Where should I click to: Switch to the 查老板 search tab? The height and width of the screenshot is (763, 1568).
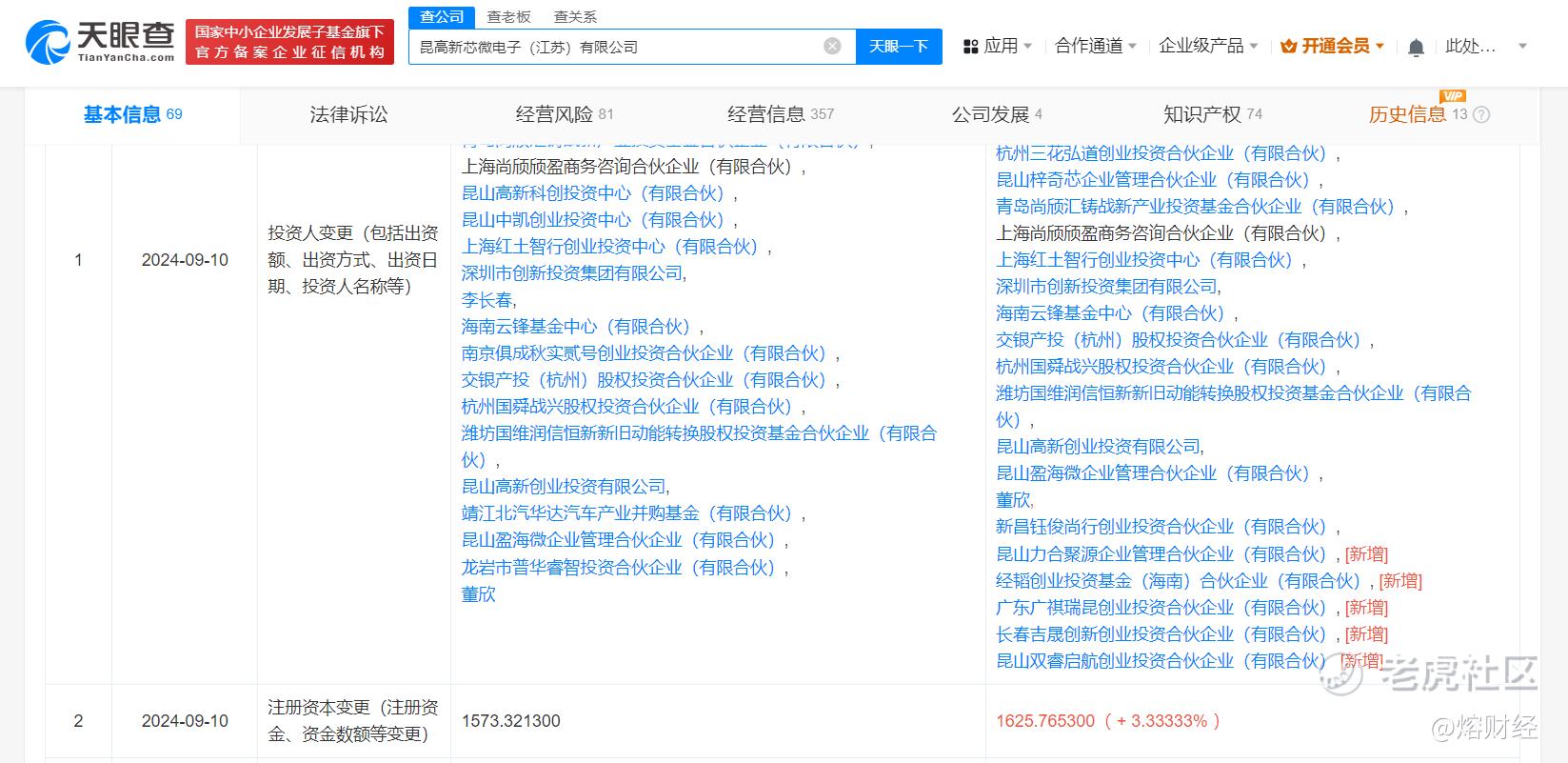pos(509,17)
